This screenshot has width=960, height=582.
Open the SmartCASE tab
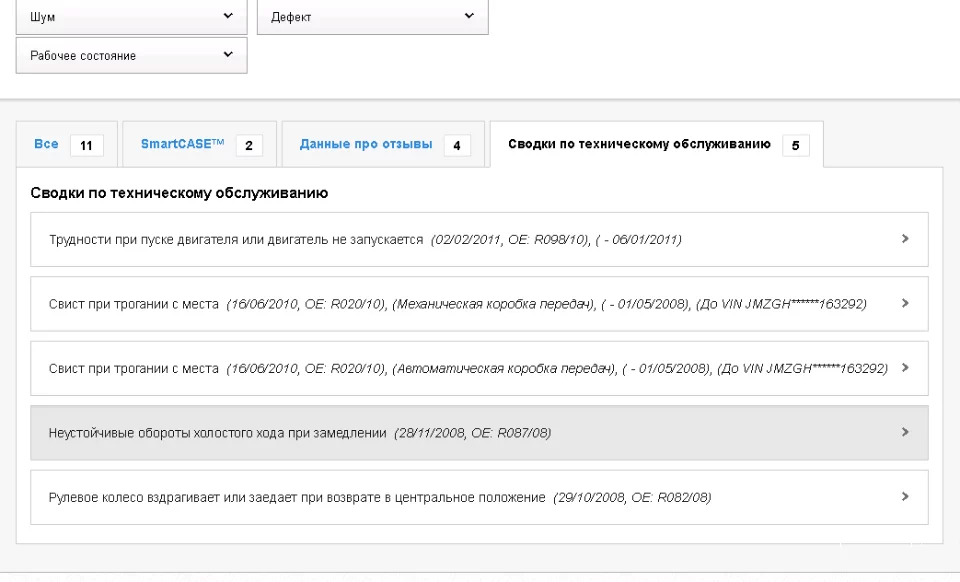coord(183,144)
